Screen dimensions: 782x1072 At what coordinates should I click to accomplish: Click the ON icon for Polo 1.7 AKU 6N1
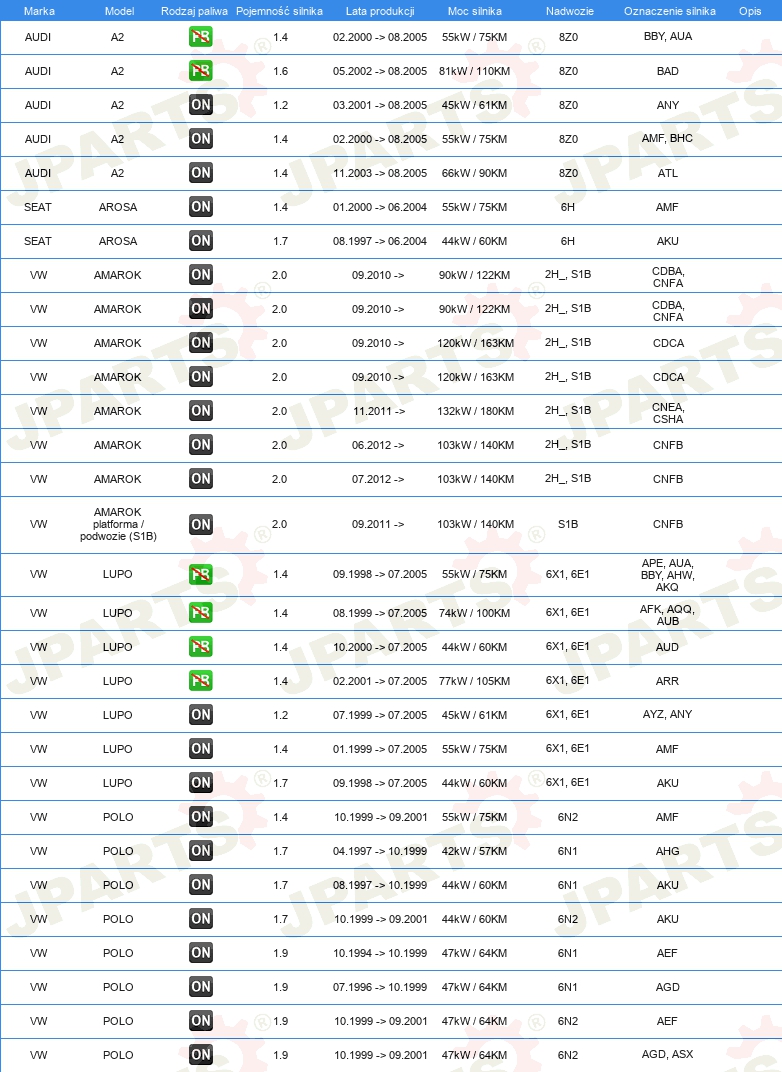(x=200, y=885)
